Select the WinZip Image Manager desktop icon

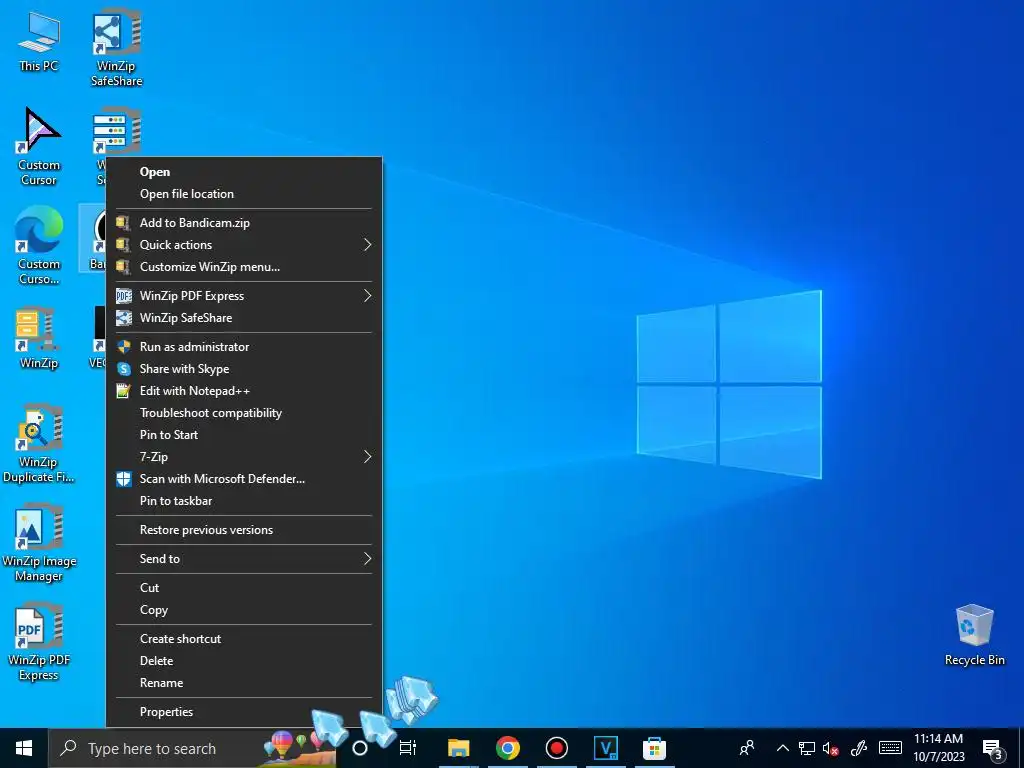[39, 543]
